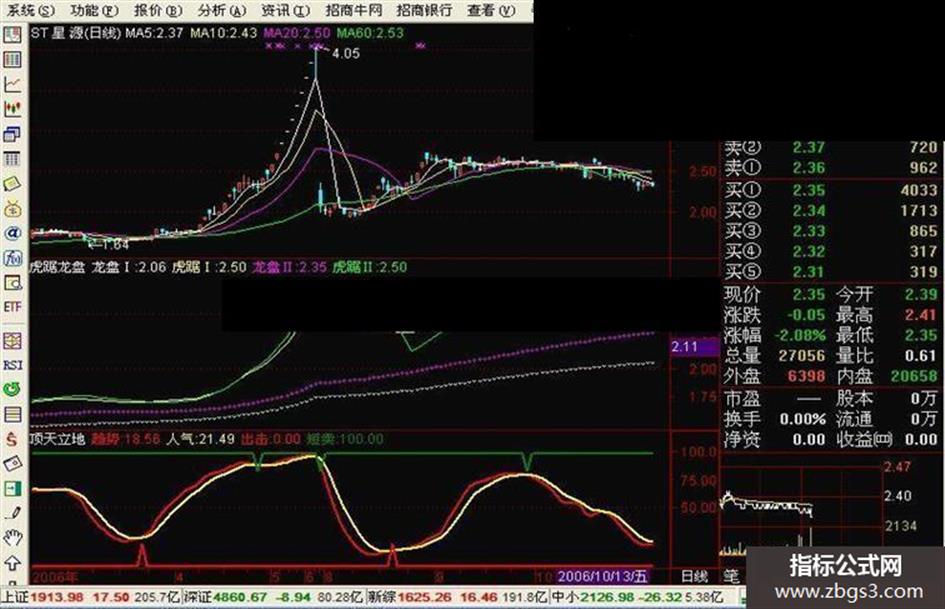This screenshot has height=609, width=945.
Task: Click the 买③ 2.33 order row
Action: tap(830, 231)
